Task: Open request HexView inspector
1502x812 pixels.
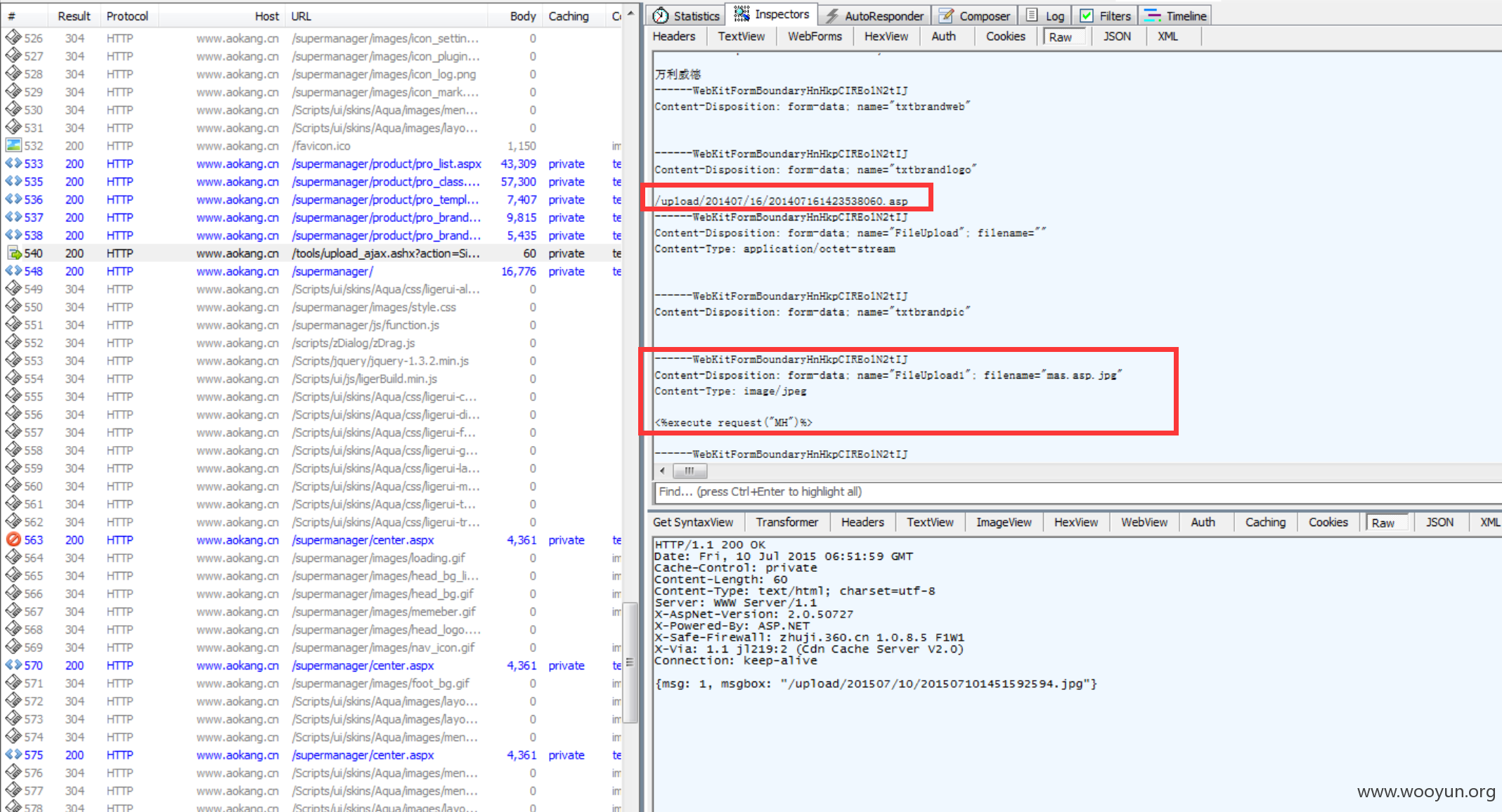Action: [x=886, y=37]
